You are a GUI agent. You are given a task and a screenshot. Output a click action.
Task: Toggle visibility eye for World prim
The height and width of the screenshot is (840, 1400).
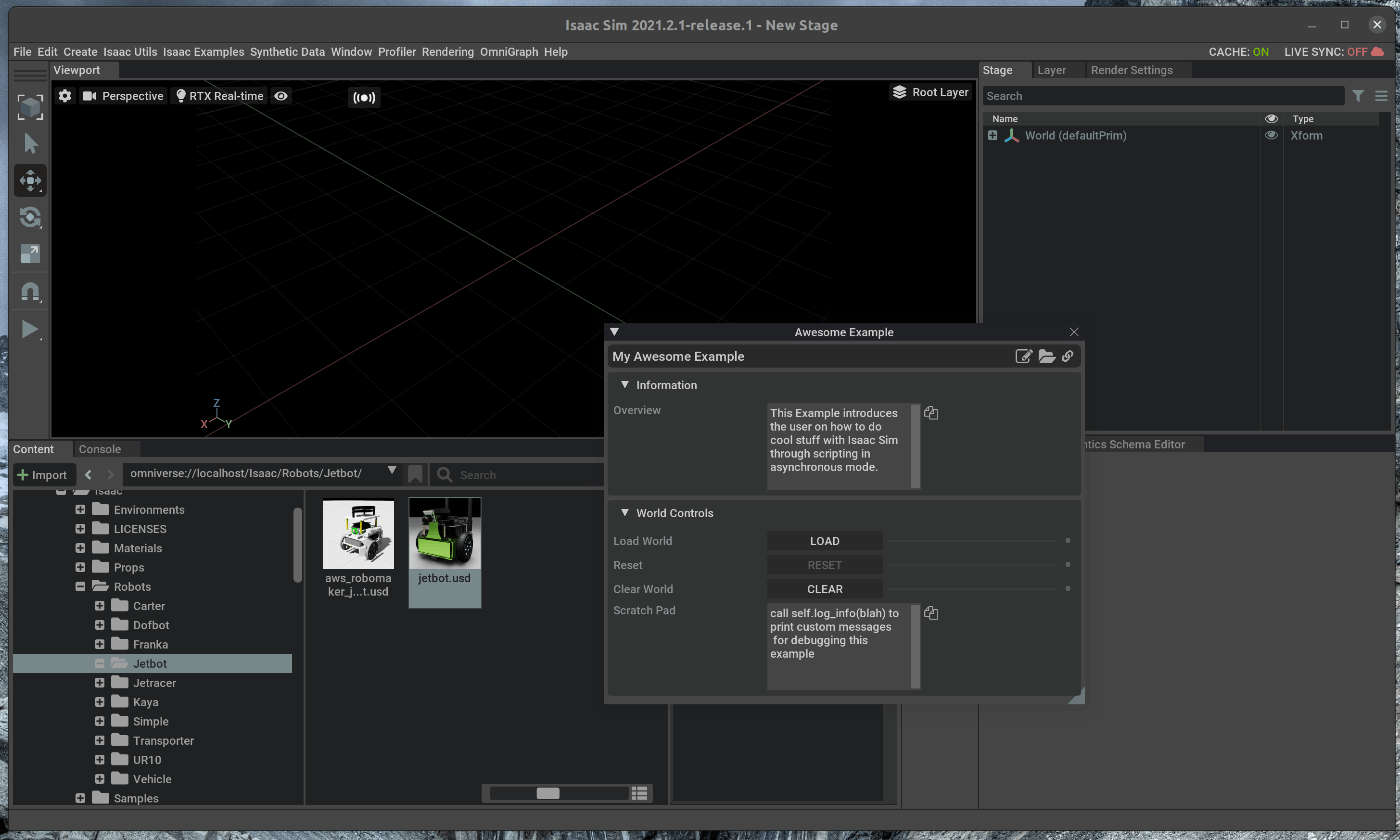1271,135
